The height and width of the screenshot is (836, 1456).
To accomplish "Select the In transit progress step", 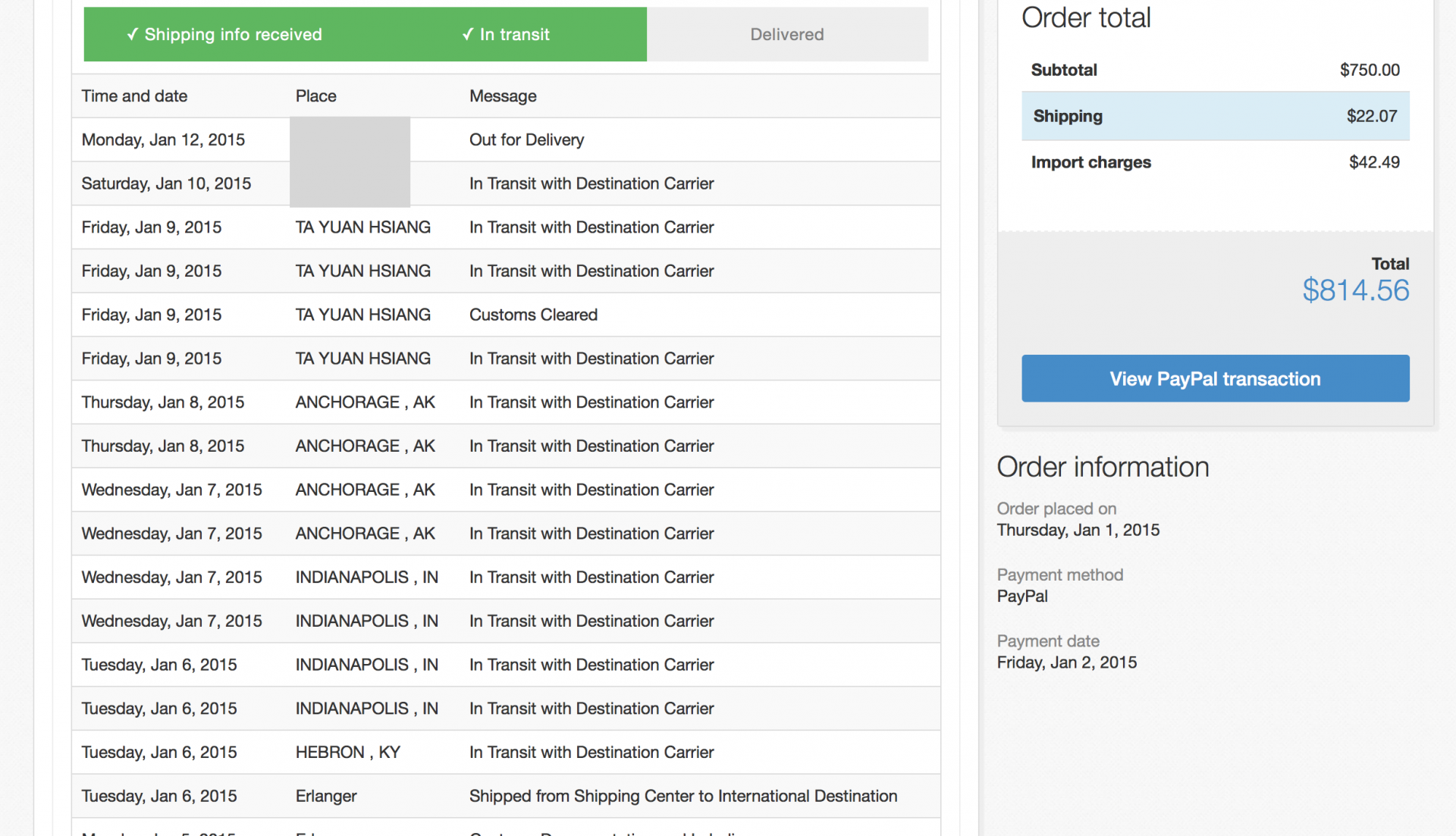I will click(x=506, y=34).
